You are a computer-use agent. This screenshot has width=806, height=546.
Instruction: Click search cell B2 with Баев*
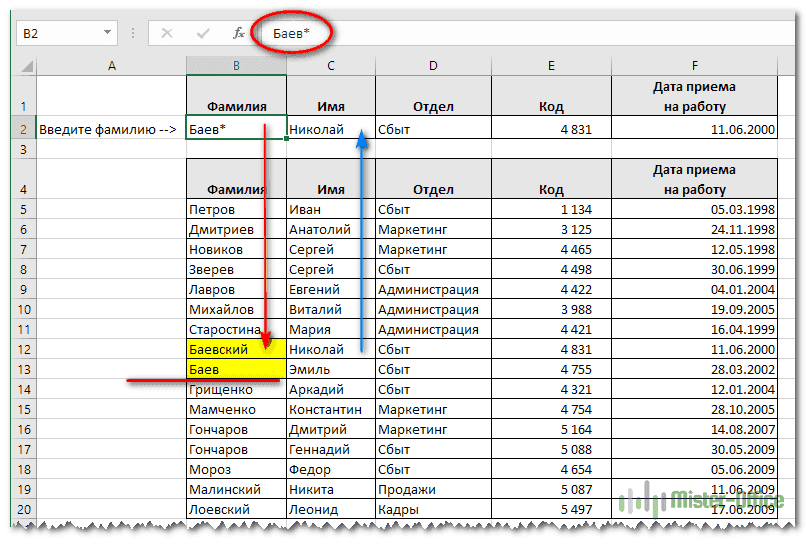pos(236,129)
